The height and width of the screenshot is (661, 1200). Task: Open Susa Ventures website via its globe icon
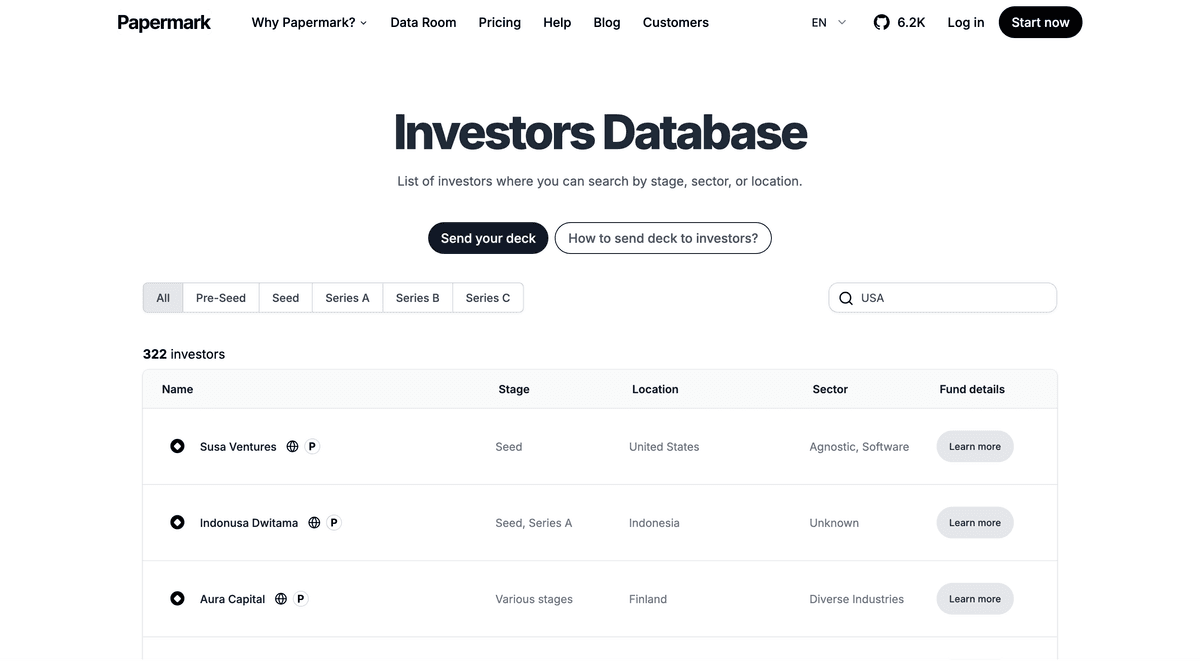pos(290,446)
